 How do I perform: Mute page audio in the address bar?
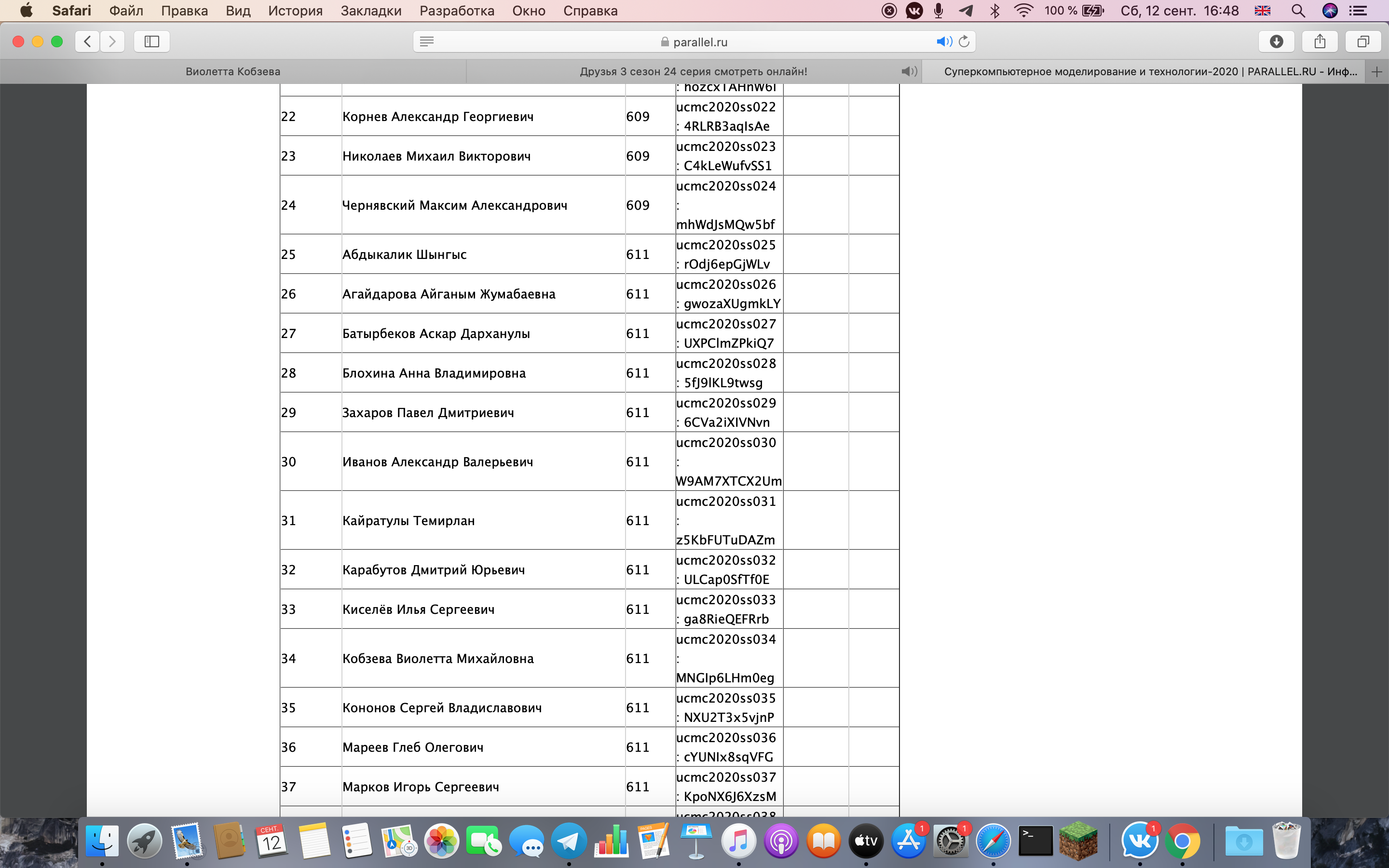click(x=943, y=41)
